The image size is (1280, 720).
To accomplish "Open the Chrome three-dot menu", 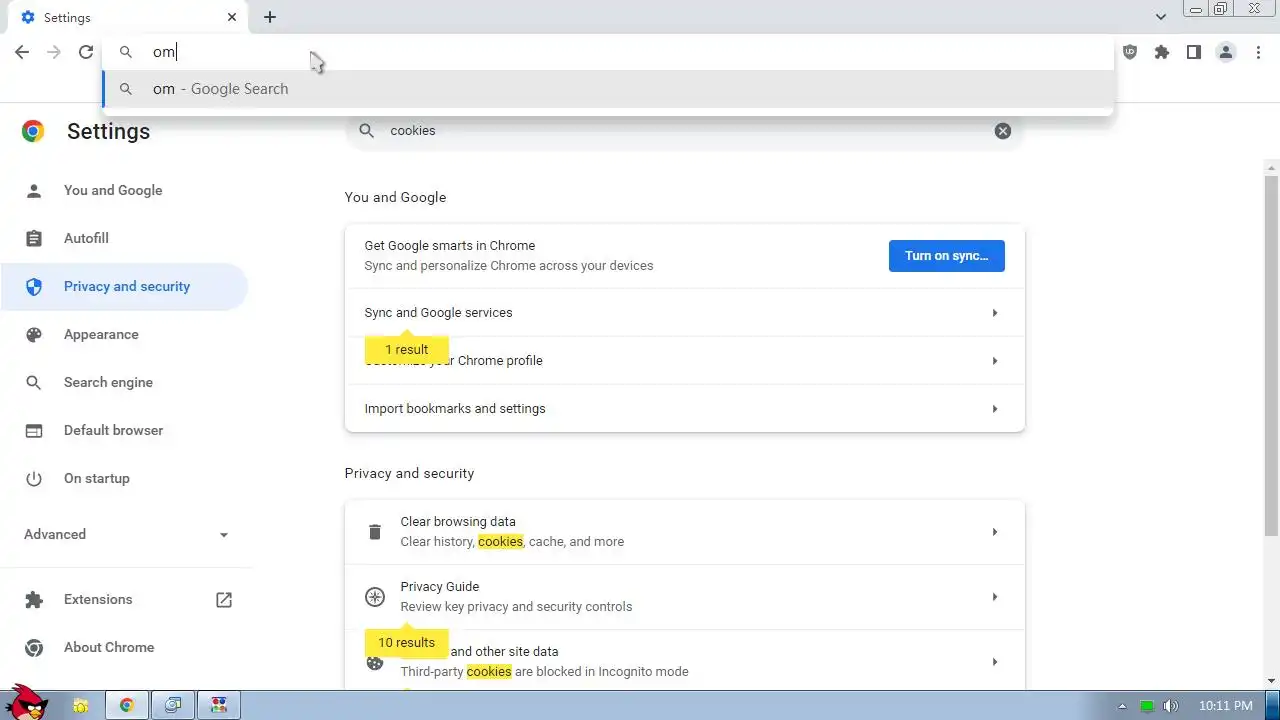I will coord(1258,52).
